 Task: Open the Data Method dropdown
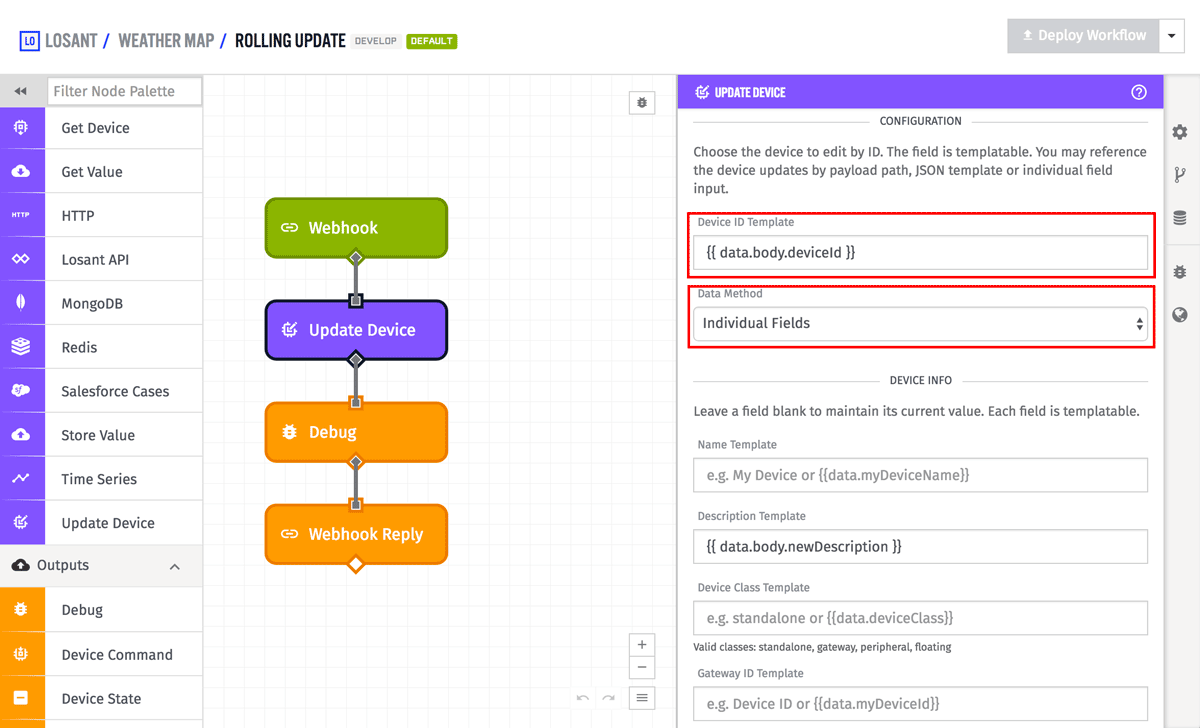(920, 323)
